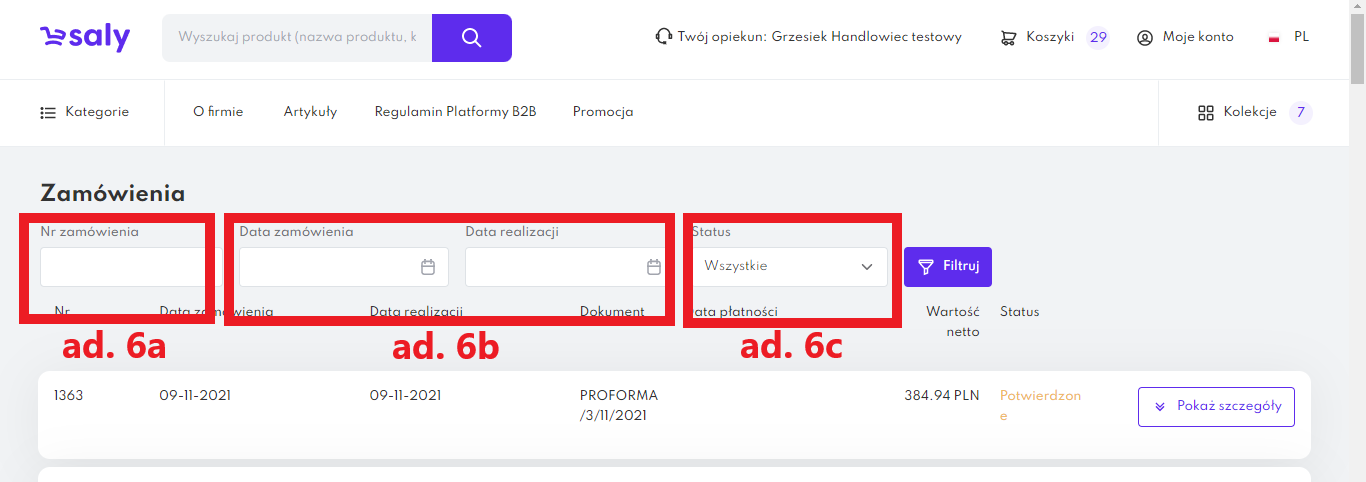Open the Kategorie menu

(85, 112)
